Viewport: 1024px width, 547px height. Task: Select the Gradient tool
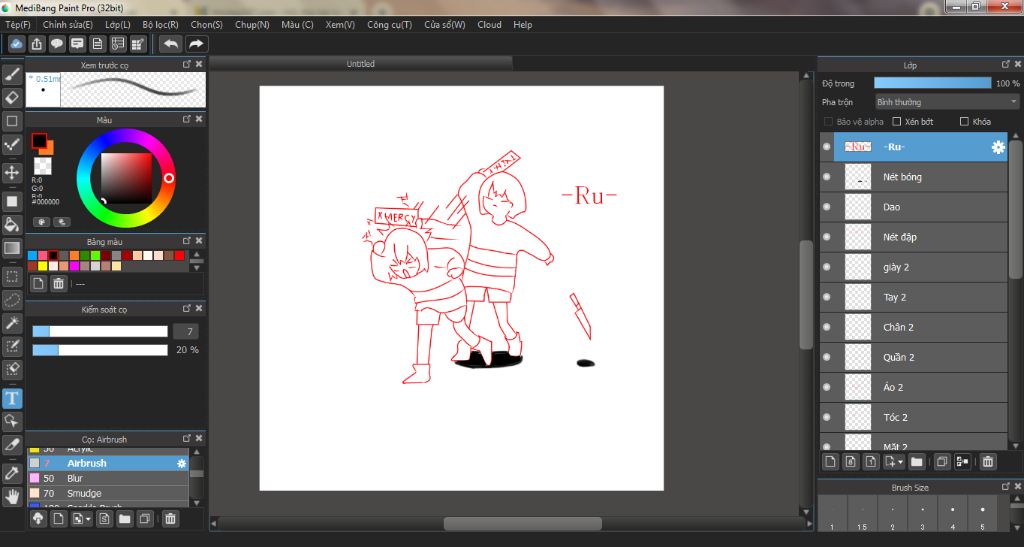(x=12, y=248)
